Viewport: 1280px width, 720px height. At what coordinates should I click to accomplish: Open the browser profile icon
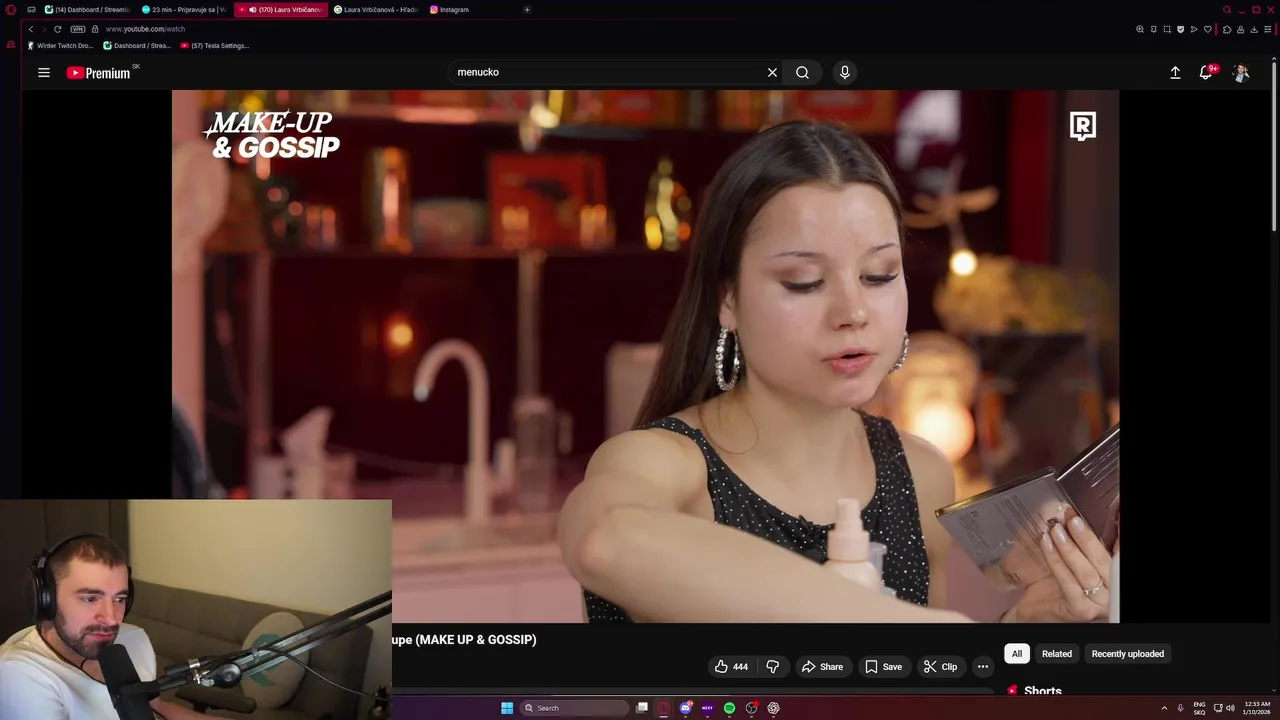[1241, 29]
